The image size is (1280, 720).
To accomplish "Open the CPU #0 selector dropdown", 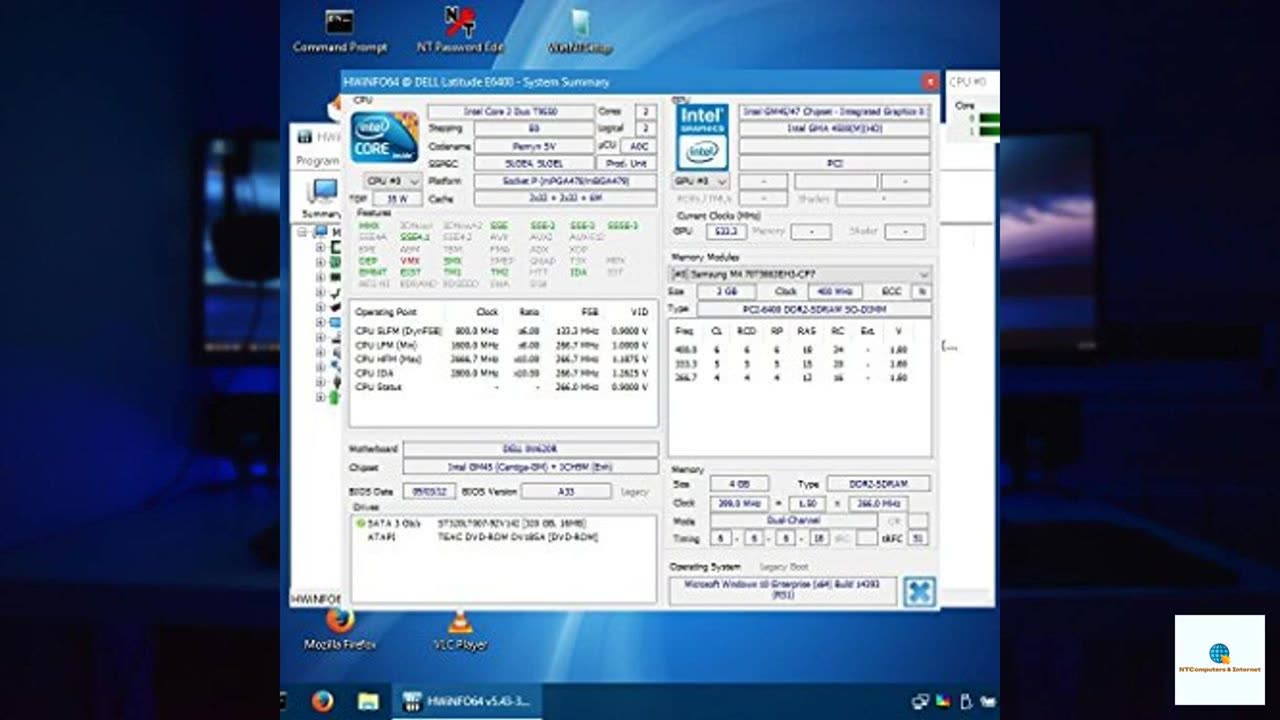I will pos(392,181).
